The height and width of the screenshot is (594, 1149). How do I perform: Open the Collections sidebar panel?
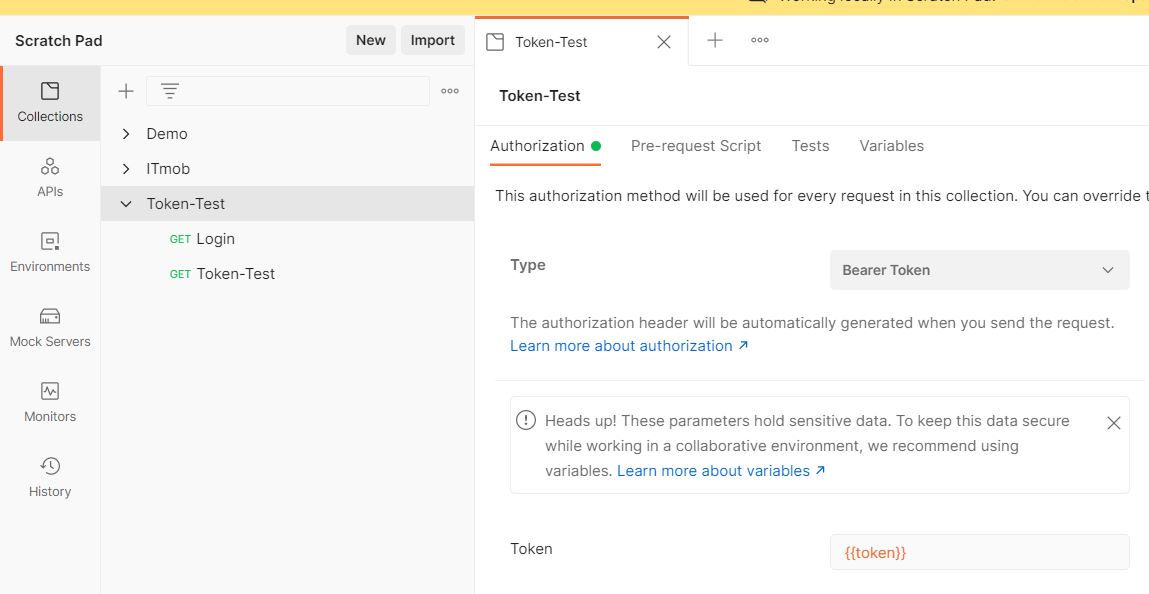(50, 103)
